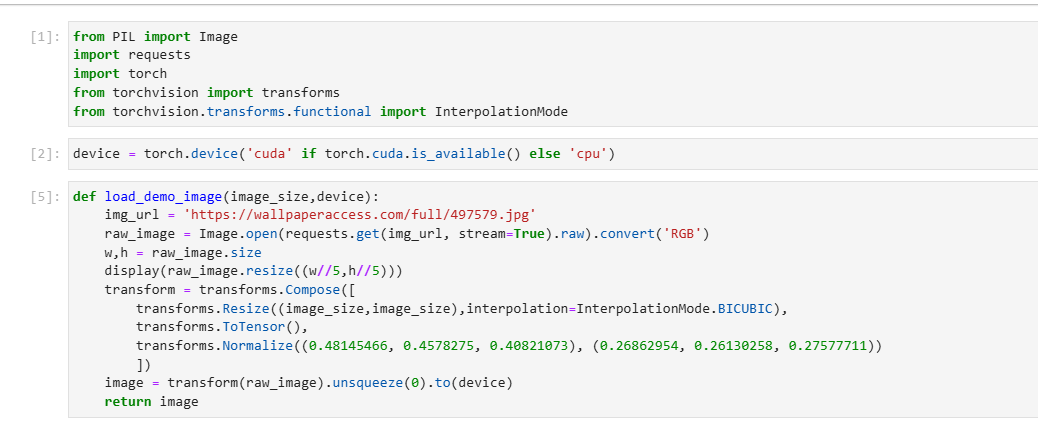The height and width of the screenshot is (424, 1038).
Task: Place cursor on 'w,h = raw_image.size' line
Action: [183, 253]
